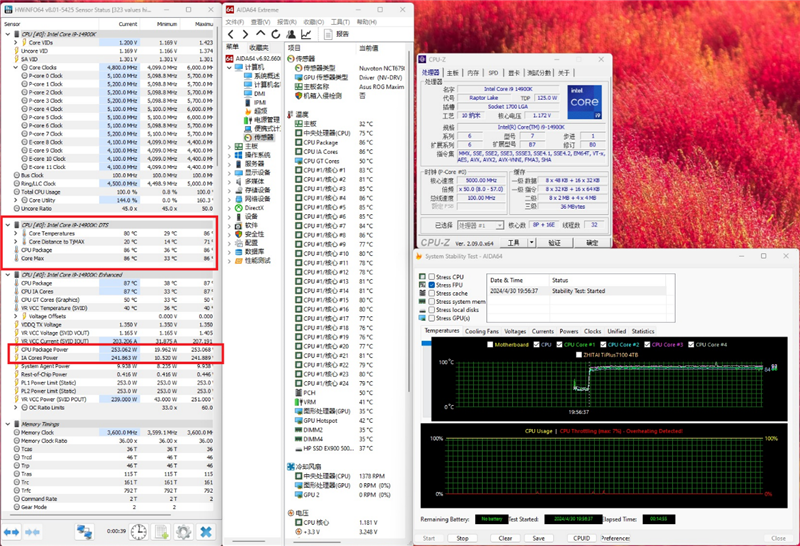Open the 文件(F) menu in AIDA64
The width and height of the screenshot is (800, 546).
click(235, 22)
